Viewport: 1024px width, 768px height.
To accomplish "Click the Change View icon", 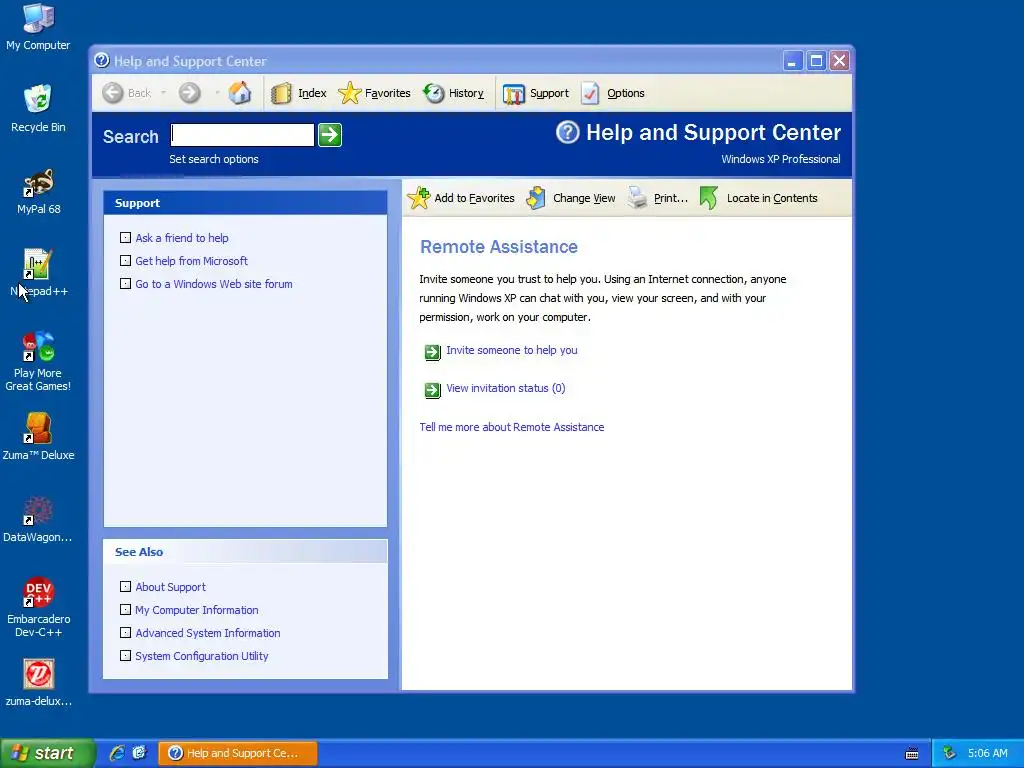I will coord(536,197).
